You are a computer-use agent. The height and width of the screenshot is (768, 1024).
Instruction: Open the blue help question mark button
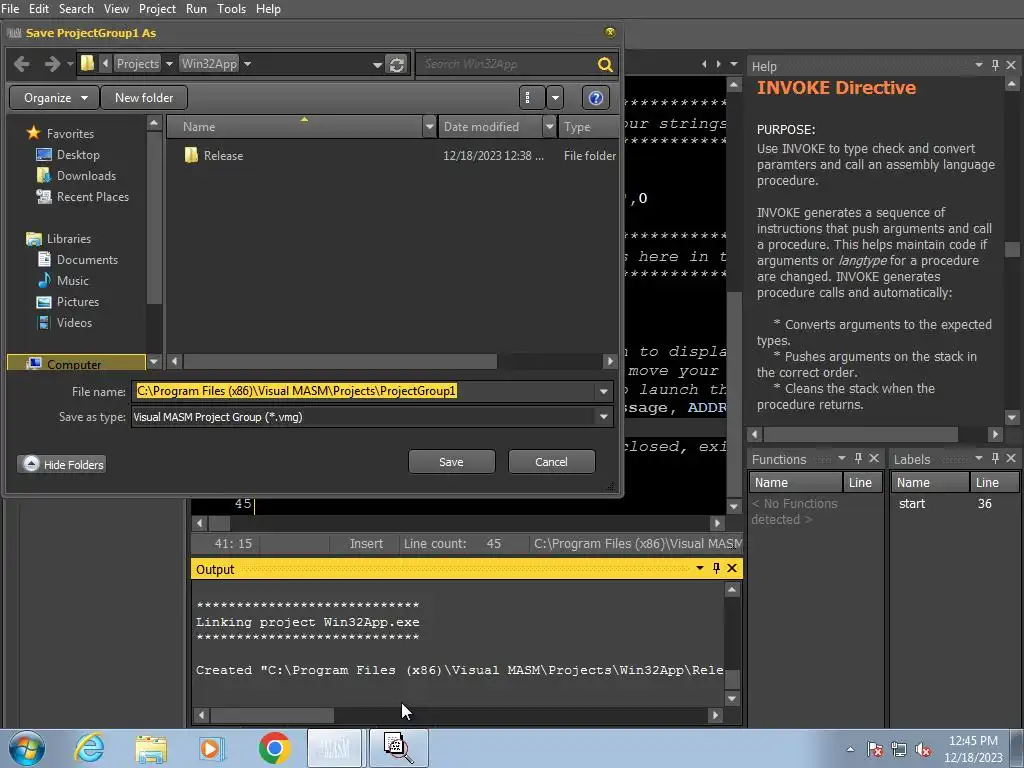[x=596, y=98]
